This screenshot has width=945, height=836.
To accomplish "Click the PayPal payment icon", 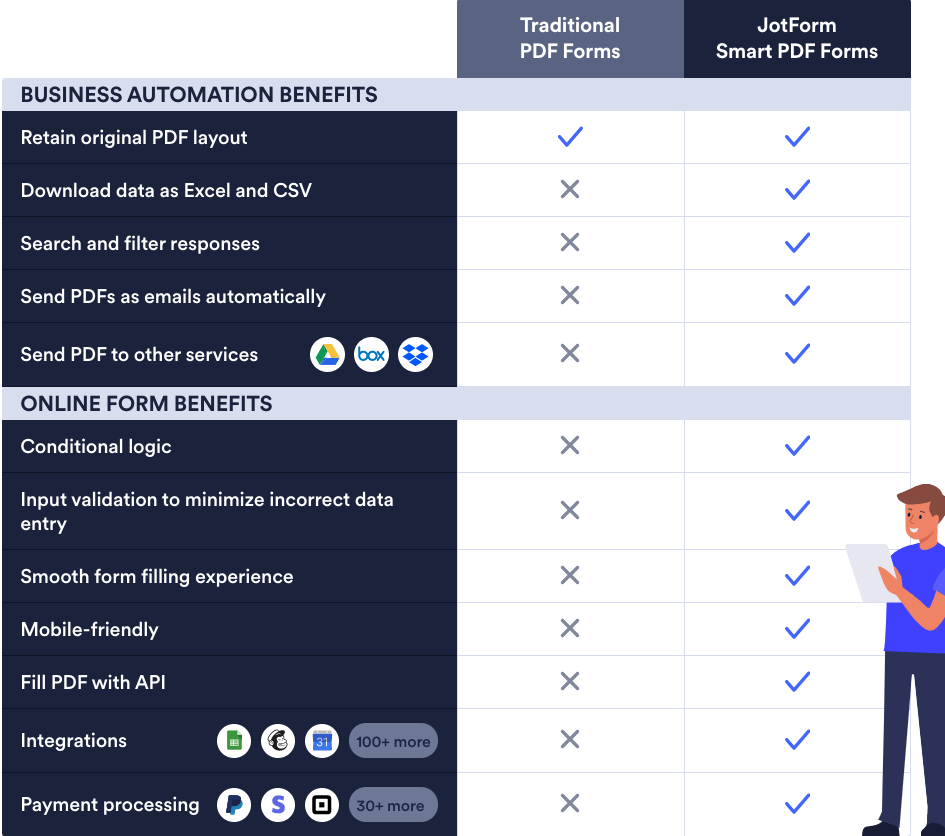I will pyautogui.click(x=234, y=805).
